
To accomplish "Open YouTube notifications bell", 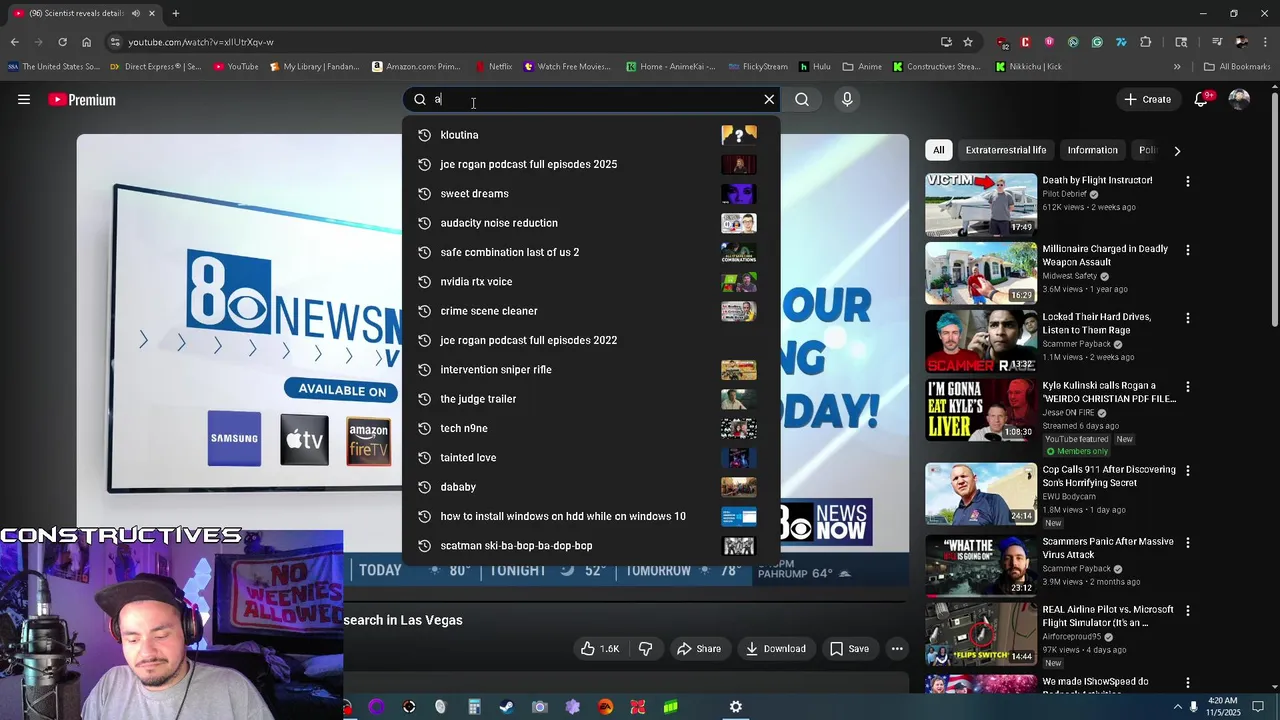I will [x=1202, y=99].
